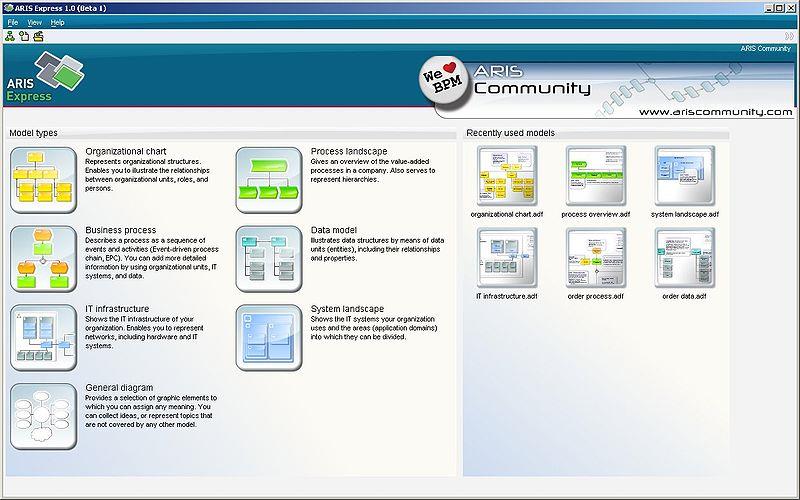Click the Business process heading
800x500 pixels.
pos(120,230)
